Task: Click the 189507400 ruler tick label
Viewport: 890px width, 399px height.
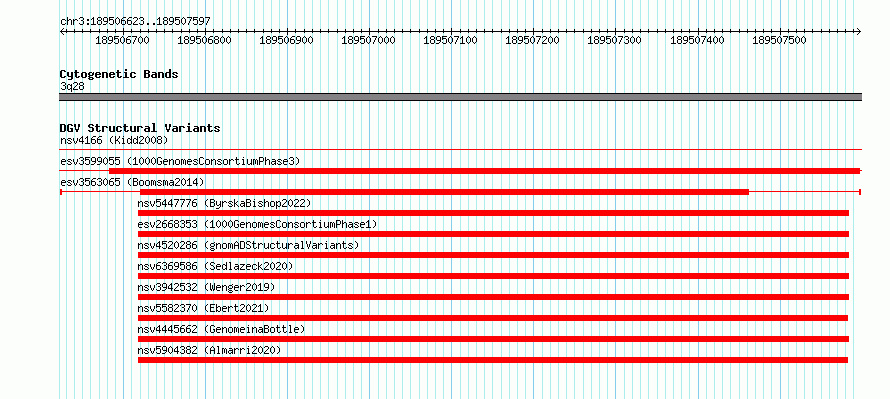Action: coord(698,40)
